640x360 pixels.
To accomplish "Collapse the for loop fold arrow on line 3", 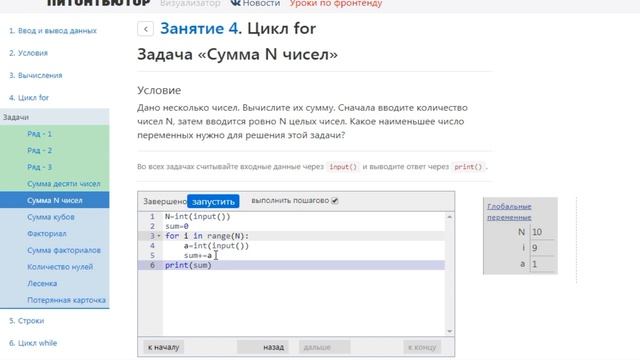I will point(159,236).
